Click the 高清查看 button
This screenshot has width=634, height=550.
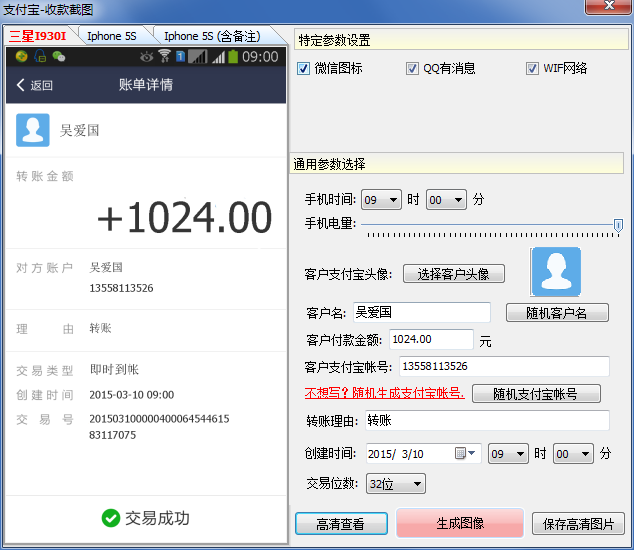coord(341,524)
